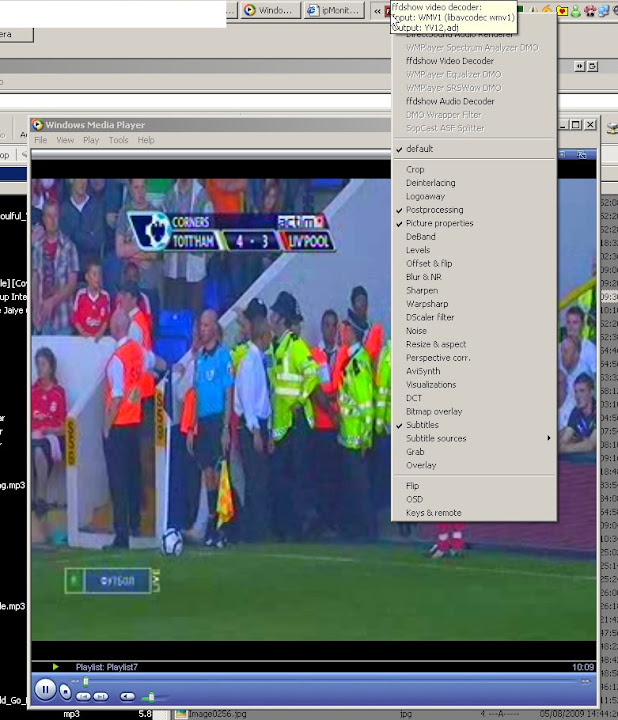Click the fast-forward arrows on seek bar
Screen dimensions: 618x720
coord(585,681)
